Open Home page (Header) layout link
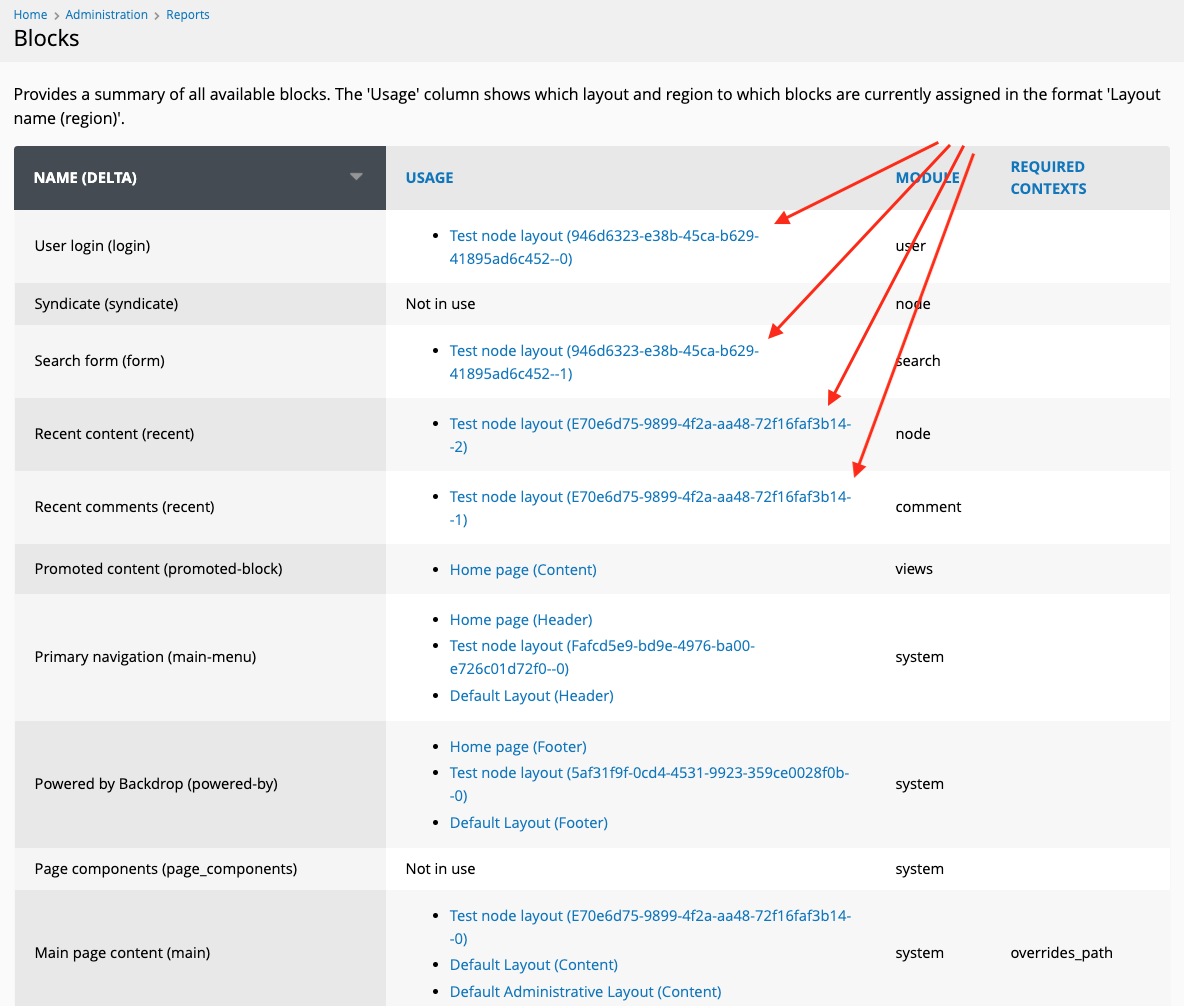Image resolution: width=1184 pixels, height=1006 pixels. [x=521, y=619]
